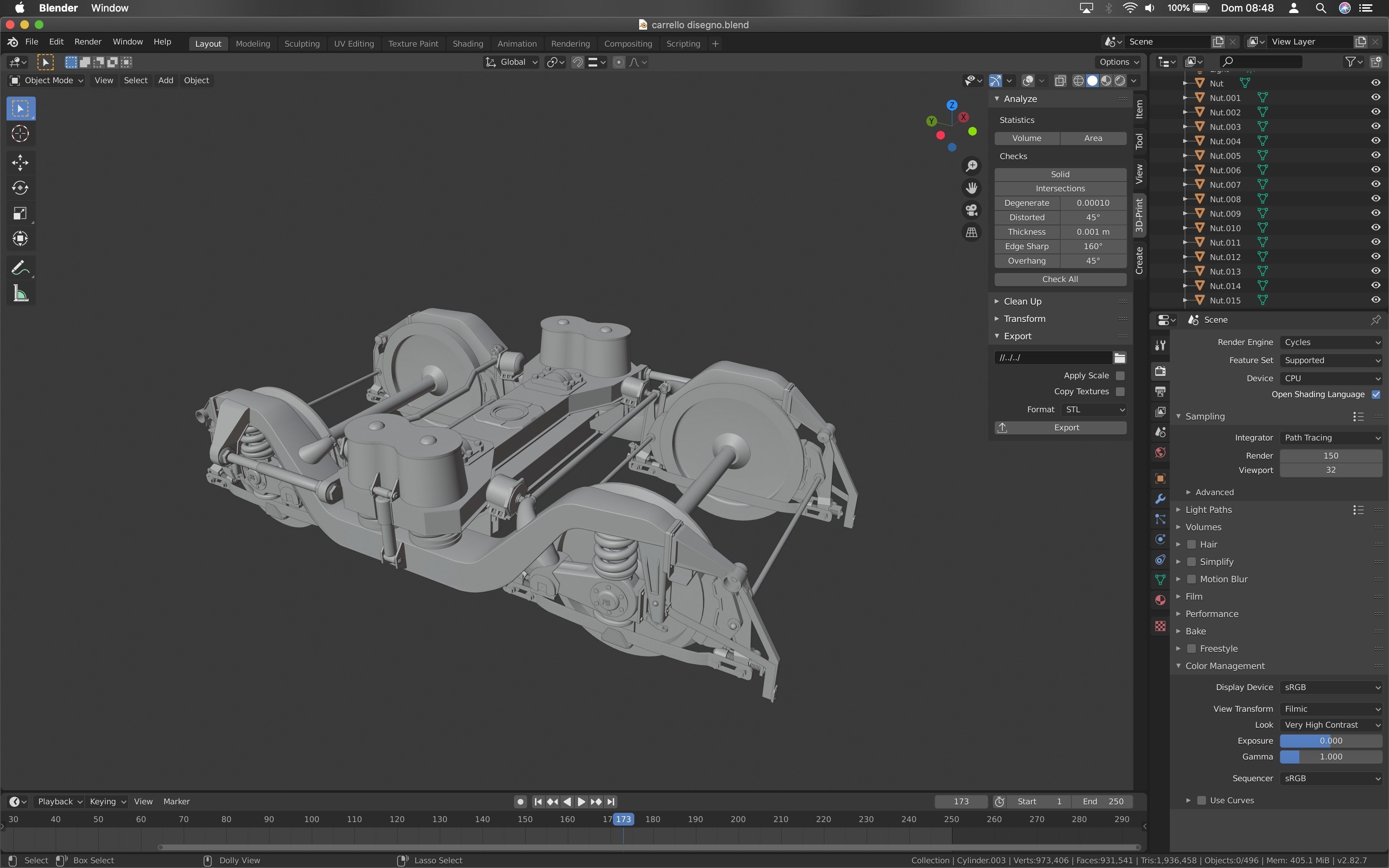Hide Nut.001 in the outliner
This screenshot has height=868, width=1389.
[x=1376, y=98]
